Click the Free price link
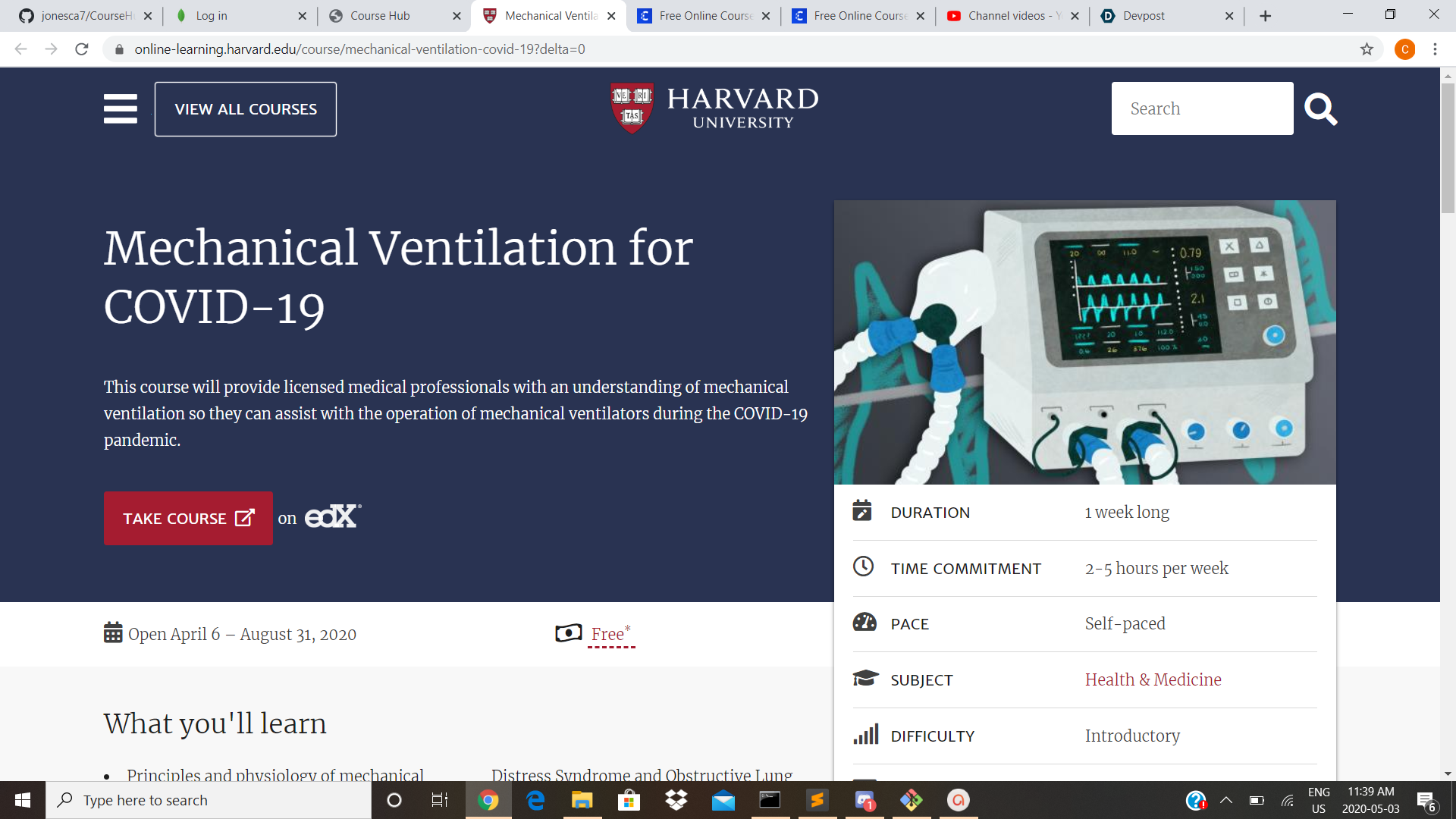 (608, 634)
